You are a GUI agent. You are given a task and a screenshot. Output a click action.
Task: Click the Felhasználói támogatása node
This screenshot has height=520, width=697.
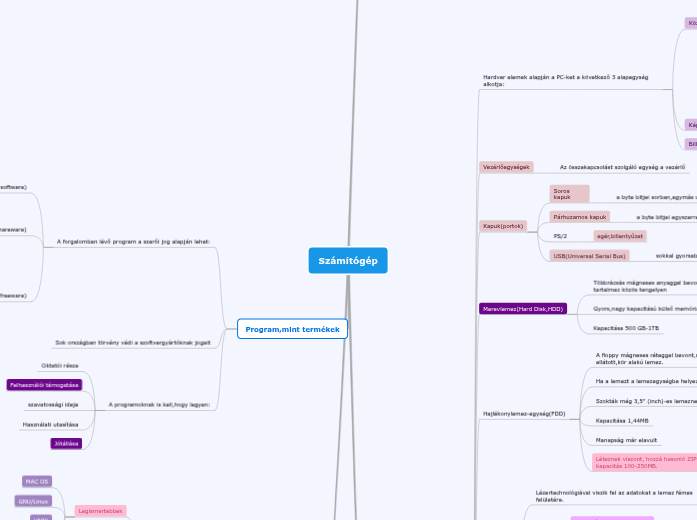click(x=44, y=385)
